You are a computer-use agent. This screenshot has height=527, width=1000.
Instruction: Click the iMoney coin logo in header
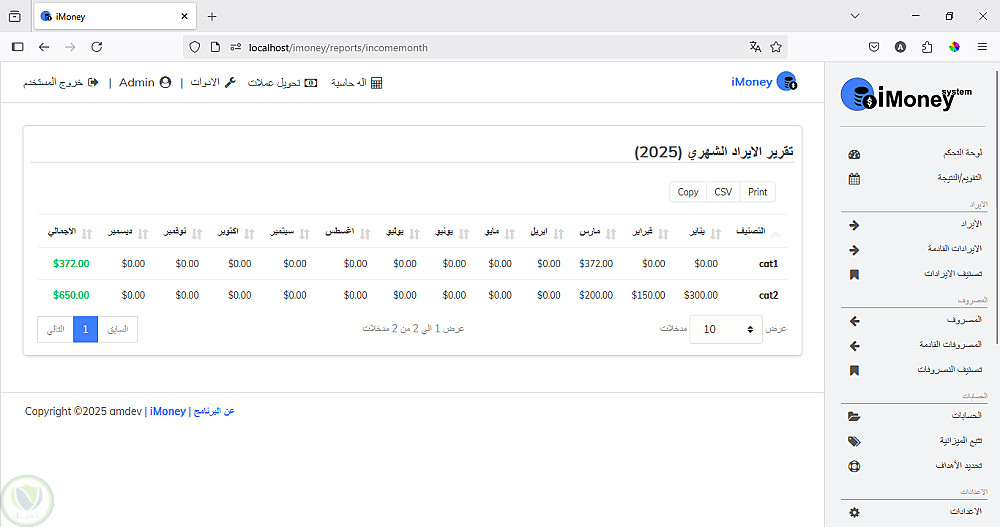pos(787,82)
